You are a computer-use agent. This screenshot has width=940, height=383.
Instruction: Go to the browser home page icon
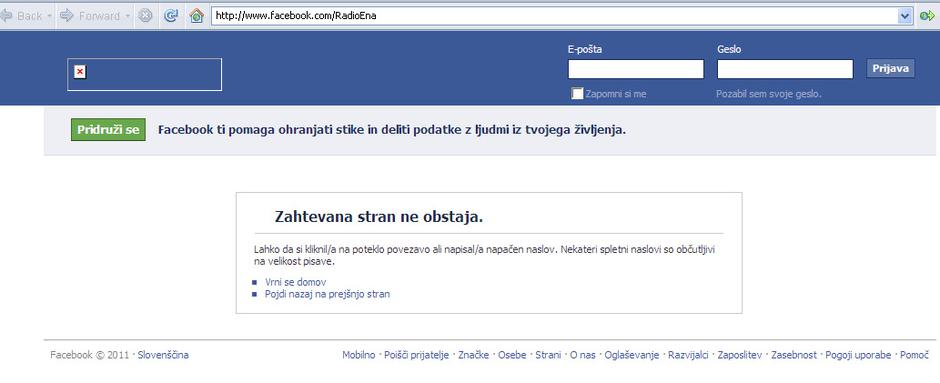tap(197, 16)
